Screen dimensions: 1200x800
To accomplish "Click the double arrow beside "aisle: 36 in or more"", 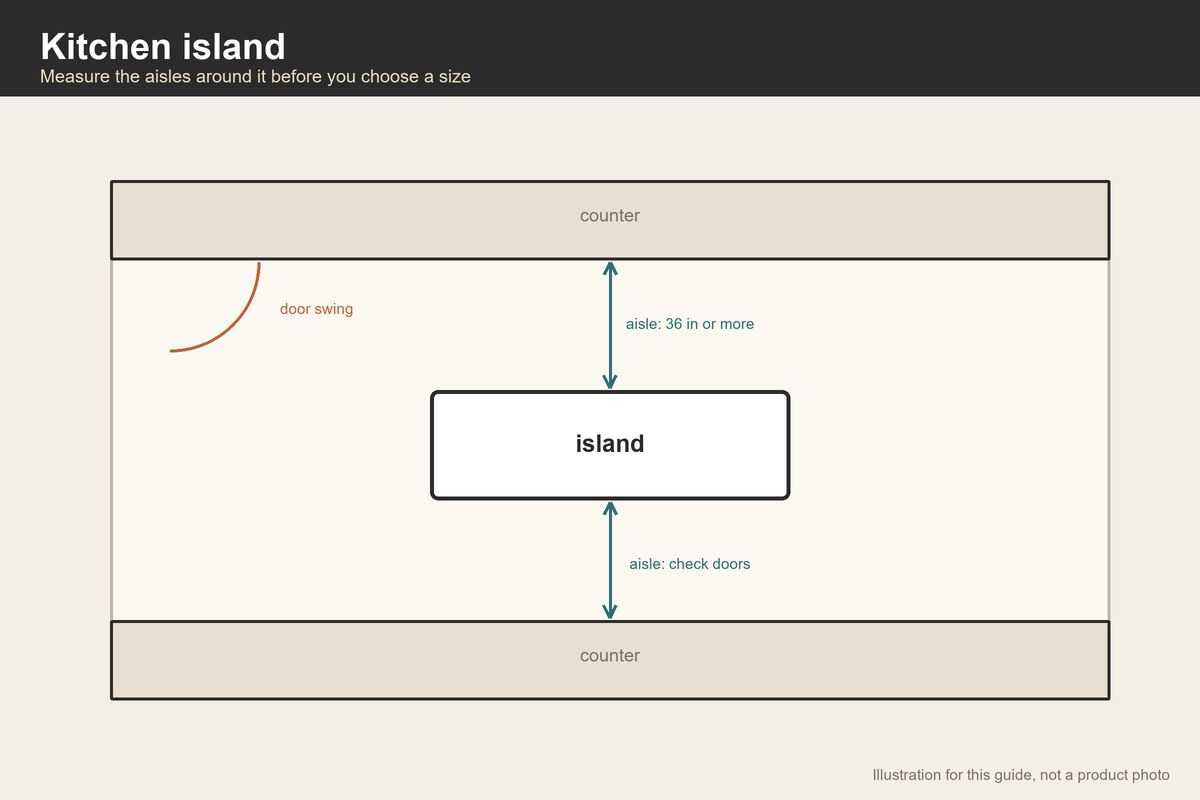I will point(610,325).
